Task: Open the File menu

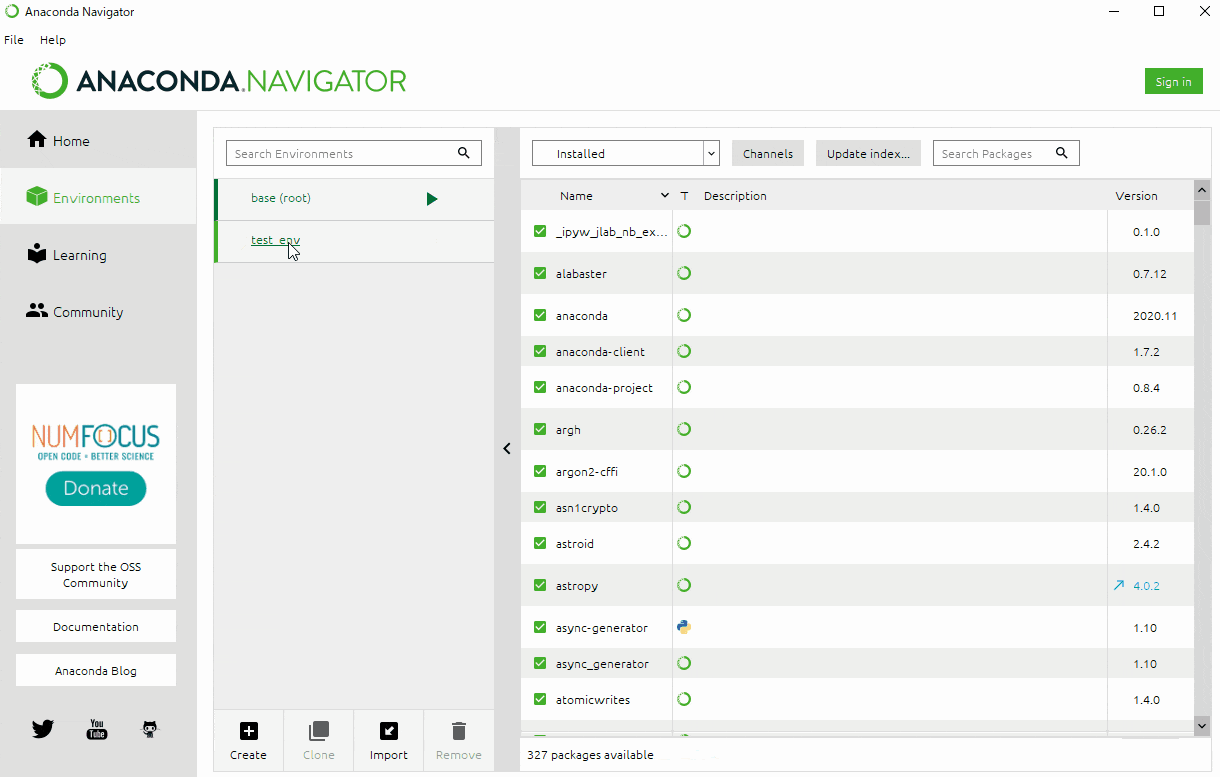Action: (13, 40)
